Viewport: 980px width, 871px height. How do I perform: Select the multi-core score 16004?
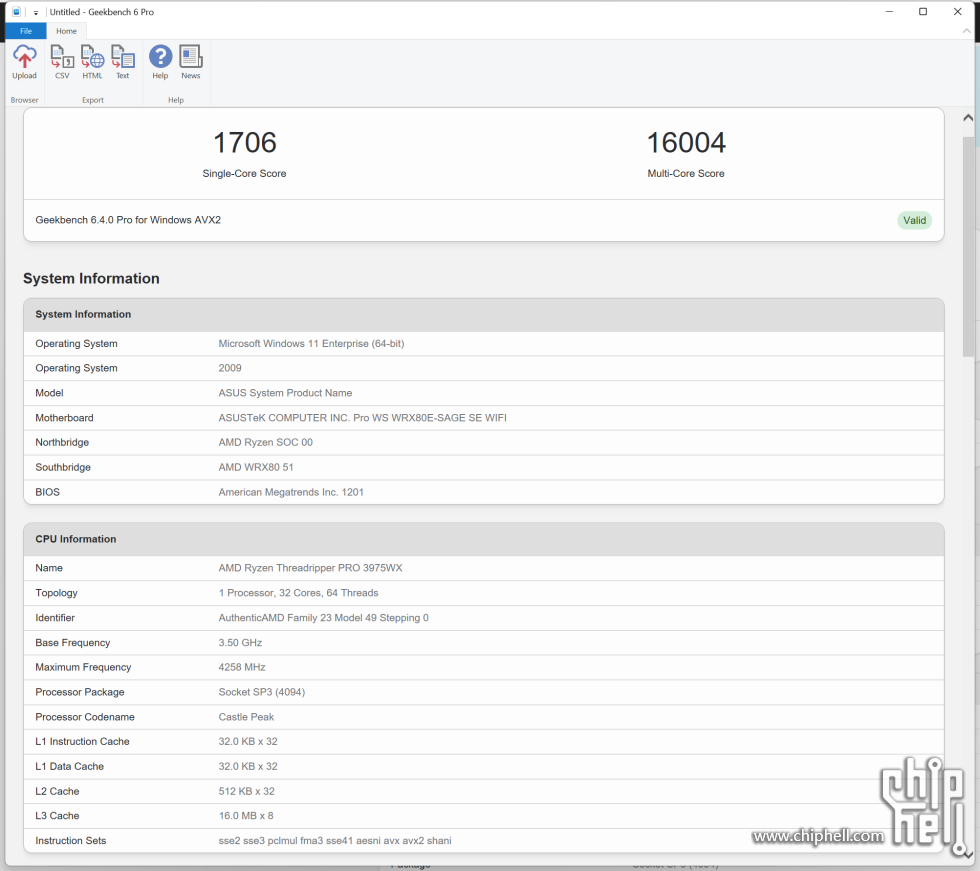(x=686, y=142)
